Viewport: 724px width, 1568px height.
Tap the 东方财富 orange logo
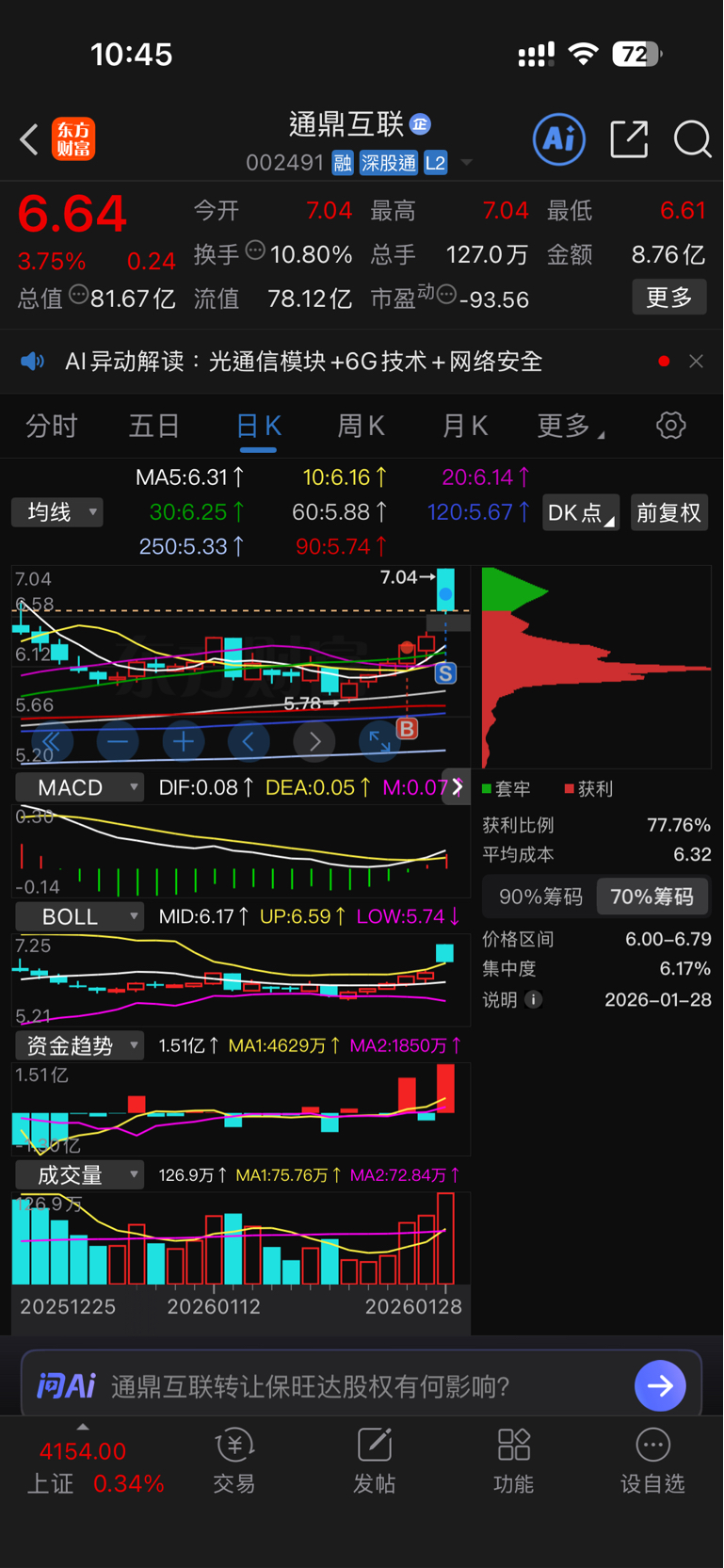(x=73, y=139)
